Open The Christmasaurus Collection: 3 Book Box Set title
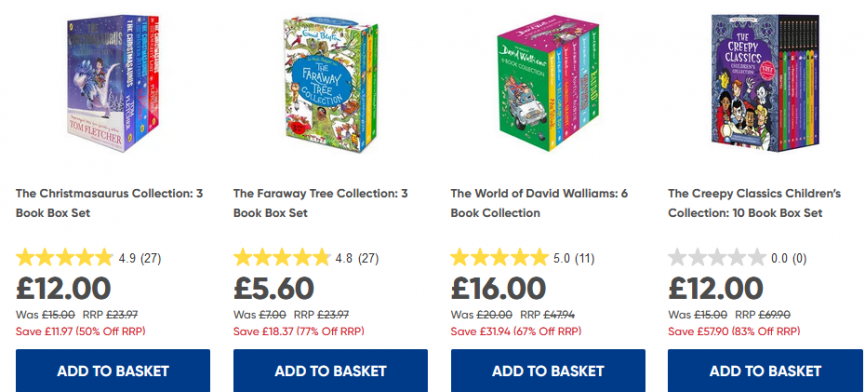Image resolution: width=865 pixels, height=392 pixels. (109, 203)
